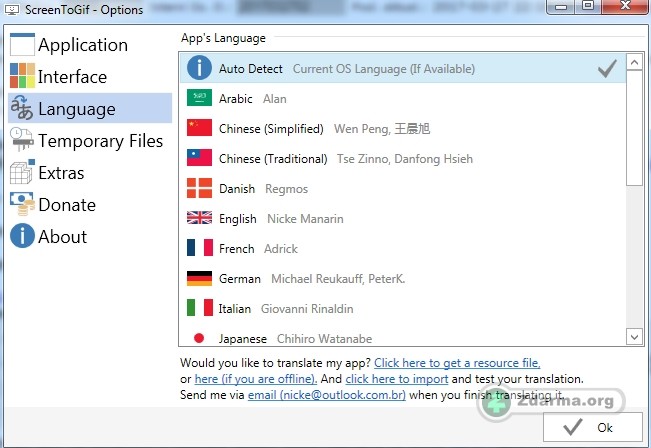The height and width of the screenshot is (448, 651).
Task: Click the About info icon
Action: tap(22, 236)
